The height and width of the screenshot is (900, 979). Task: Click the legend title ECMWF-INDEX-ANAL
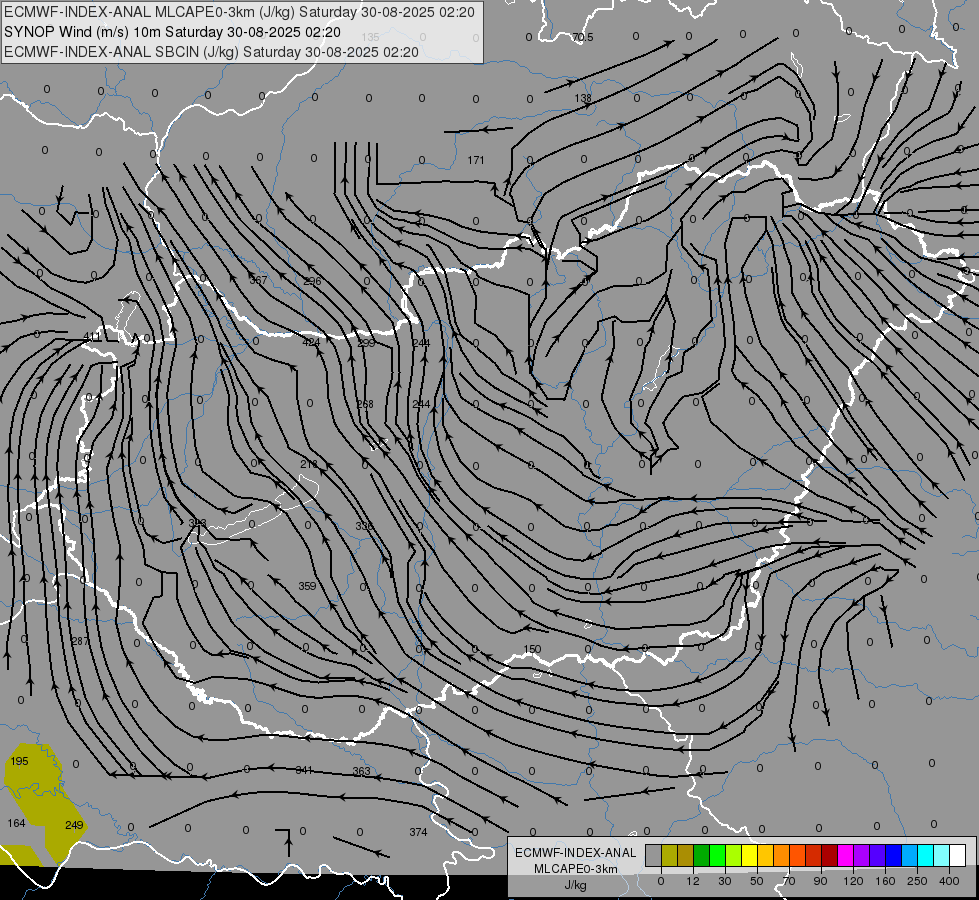point(576,853)
